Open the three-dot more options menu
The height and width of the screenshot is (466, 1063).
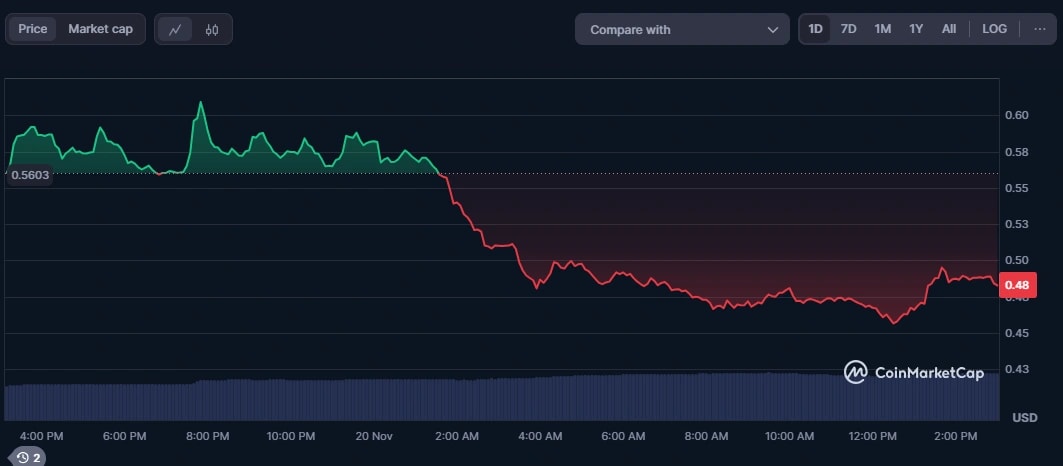1040,29
